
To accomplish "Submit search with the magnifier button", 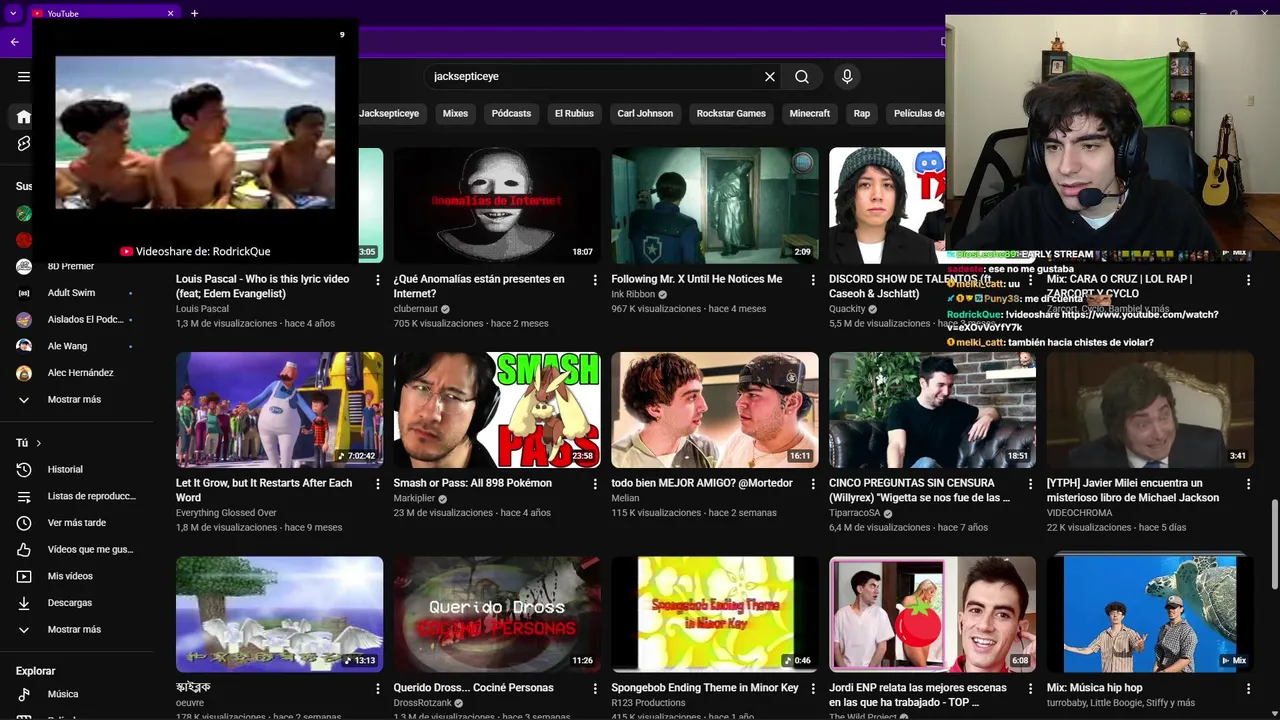I will (802, 77).
